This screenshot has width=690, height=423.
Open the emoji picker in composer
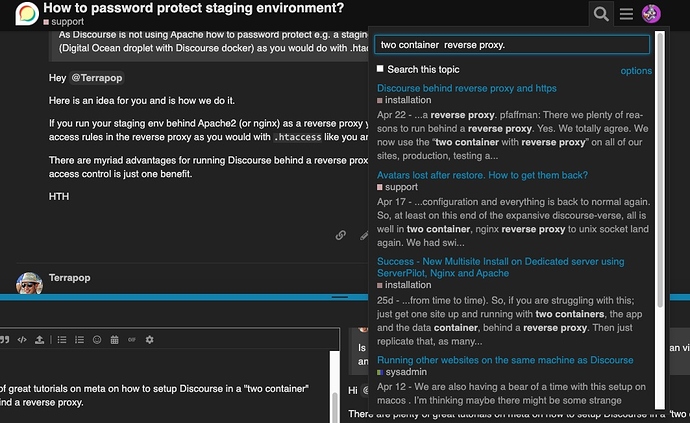click(x=97, y=340)
